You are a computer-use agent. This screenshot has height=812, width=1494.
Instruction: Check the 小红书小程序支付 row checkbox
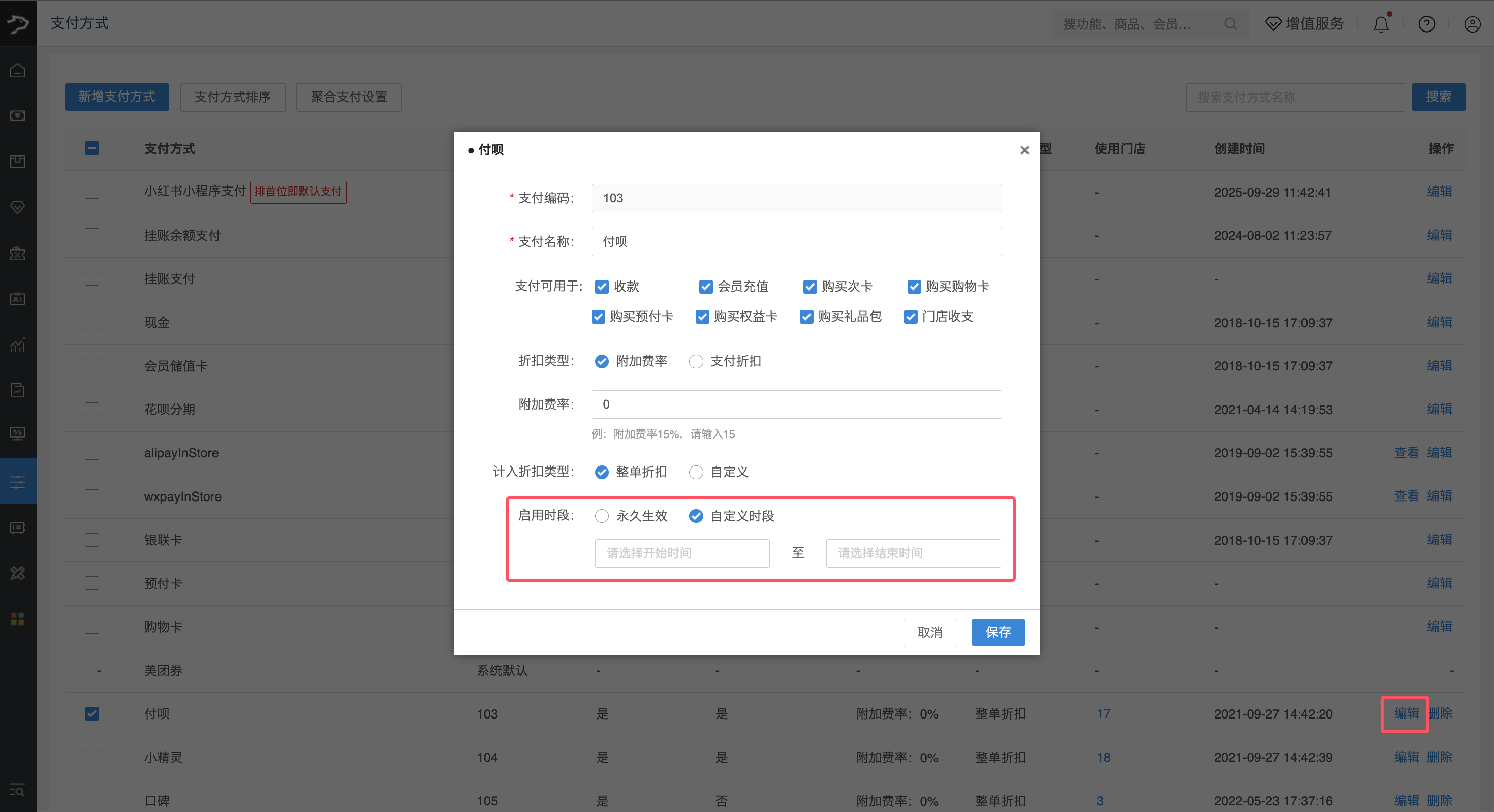(x=91, y=192)
